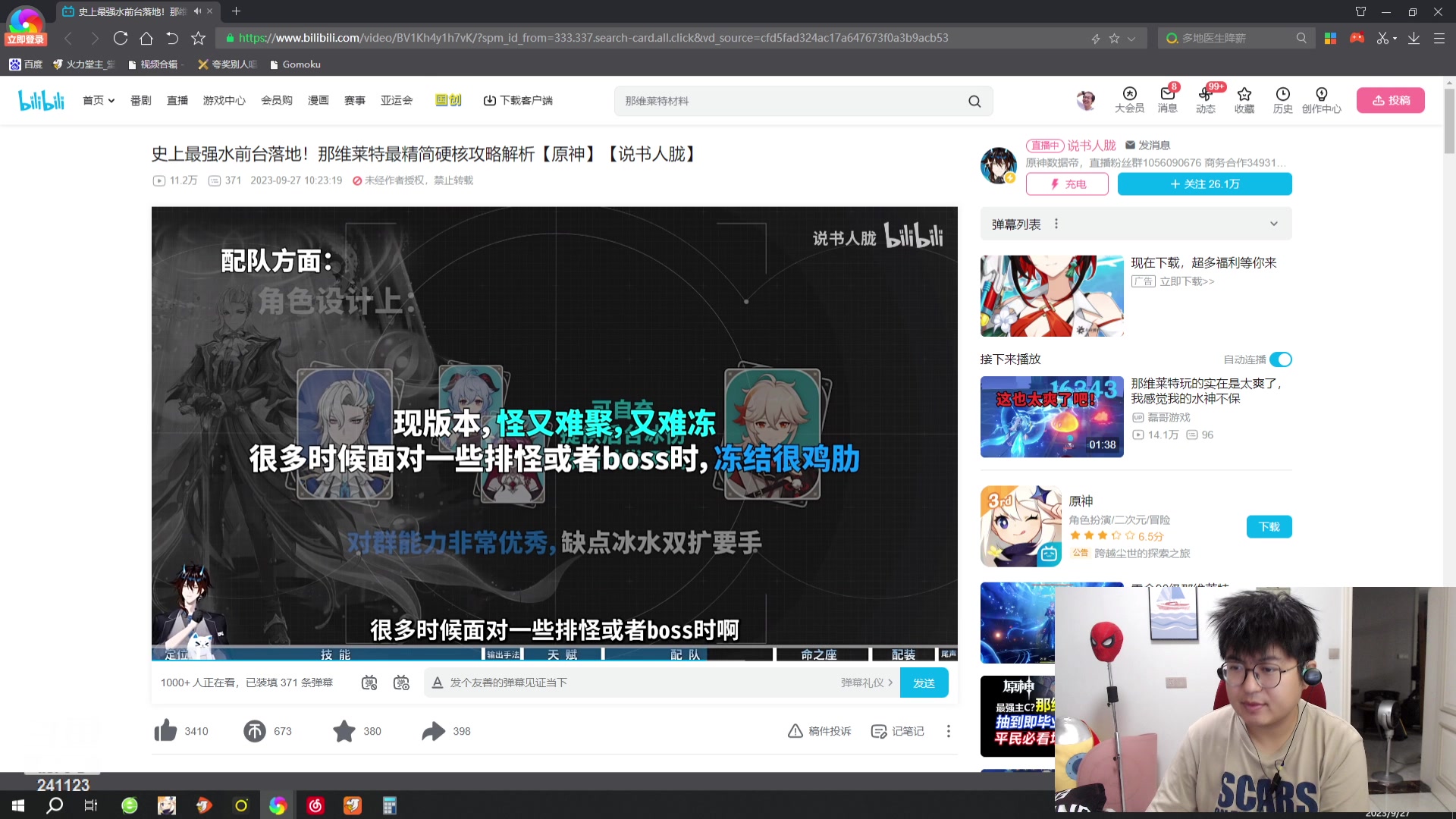Click the user avatar in Bilibili header
This screenshot has width=1456, height=819.
pyautogui.click(x=1086, y=100)
